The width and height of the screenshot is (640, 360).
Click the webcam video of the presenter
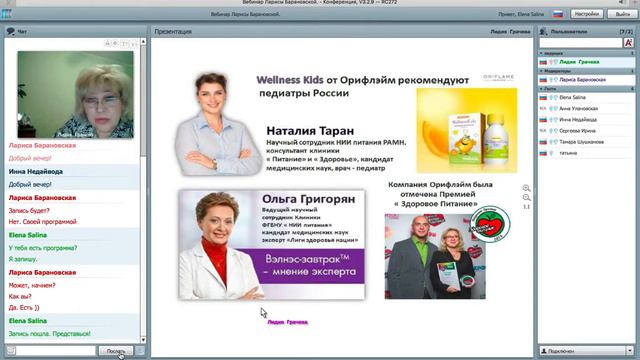pos(76,94)
